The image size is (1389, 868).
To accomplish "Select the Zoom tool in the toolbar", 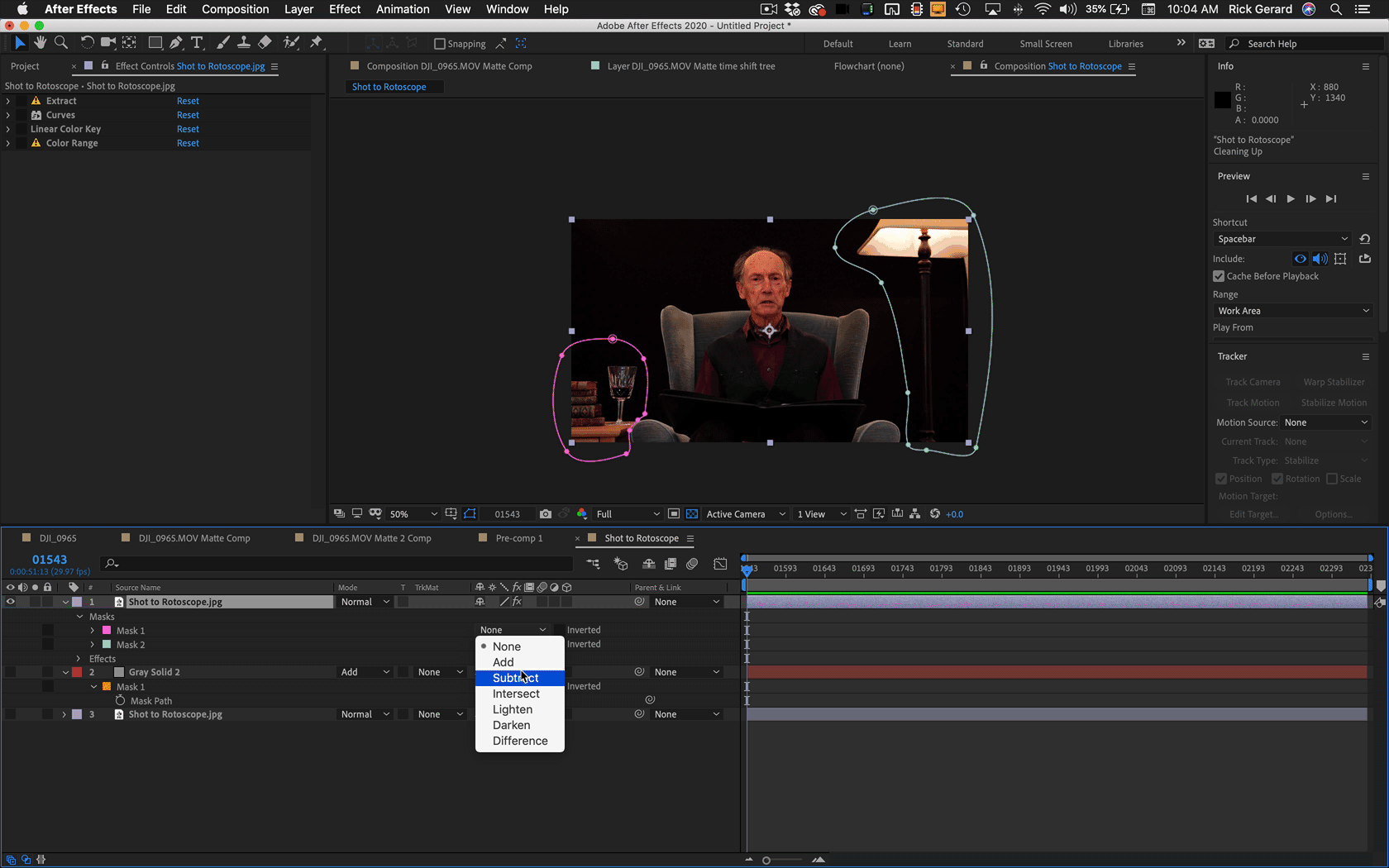I will 60,43.
